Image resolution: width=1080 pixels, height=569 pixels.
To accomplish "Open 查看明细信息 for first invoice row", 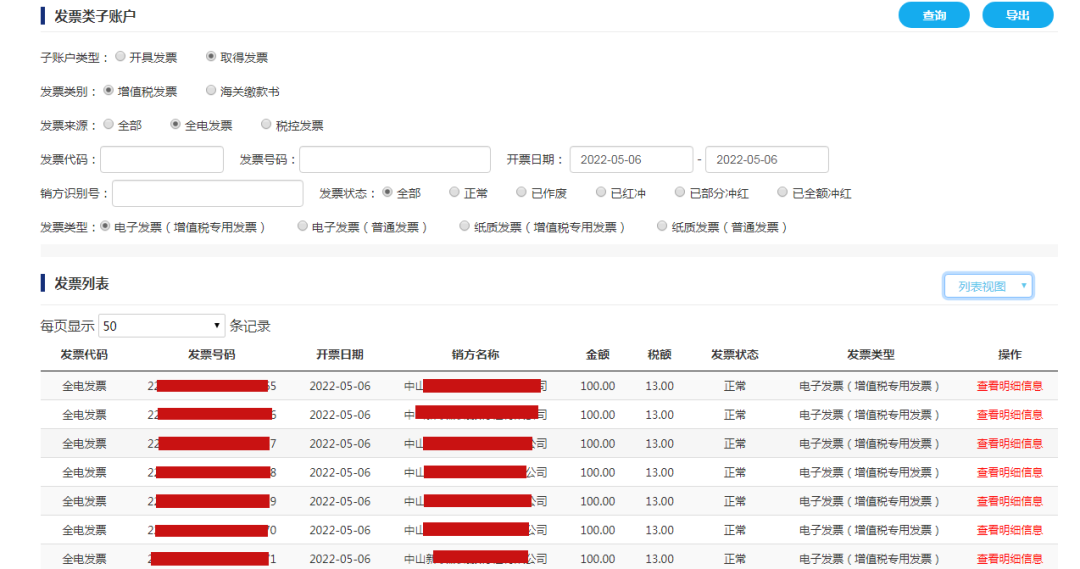I will click(1010, 386).
